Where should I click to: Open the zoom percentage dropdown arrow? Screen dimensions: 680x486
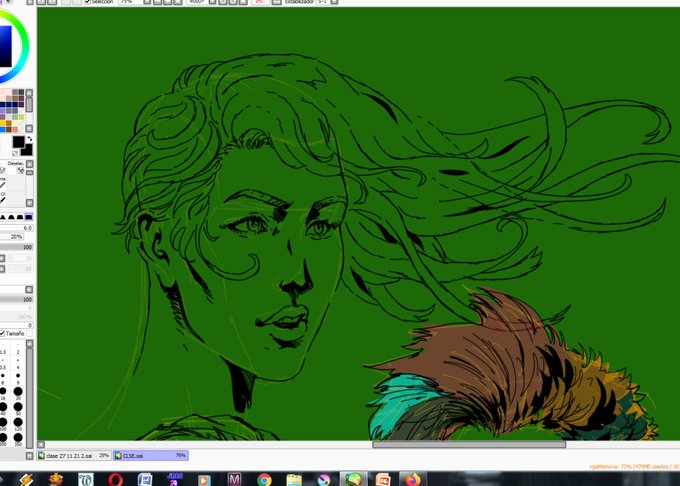pyautogui.click(x=147, y=2)
